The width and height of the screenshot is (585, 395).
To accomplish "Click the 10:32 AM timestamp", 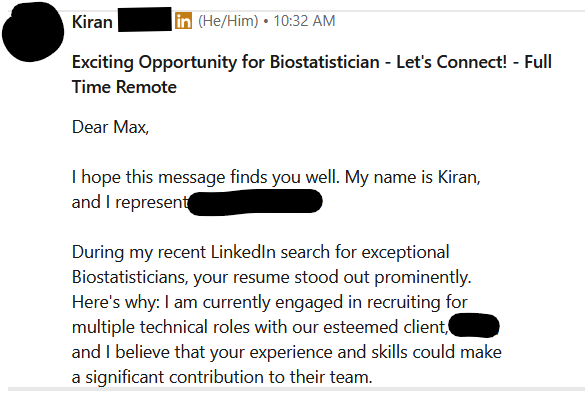I will click(304, 21).
